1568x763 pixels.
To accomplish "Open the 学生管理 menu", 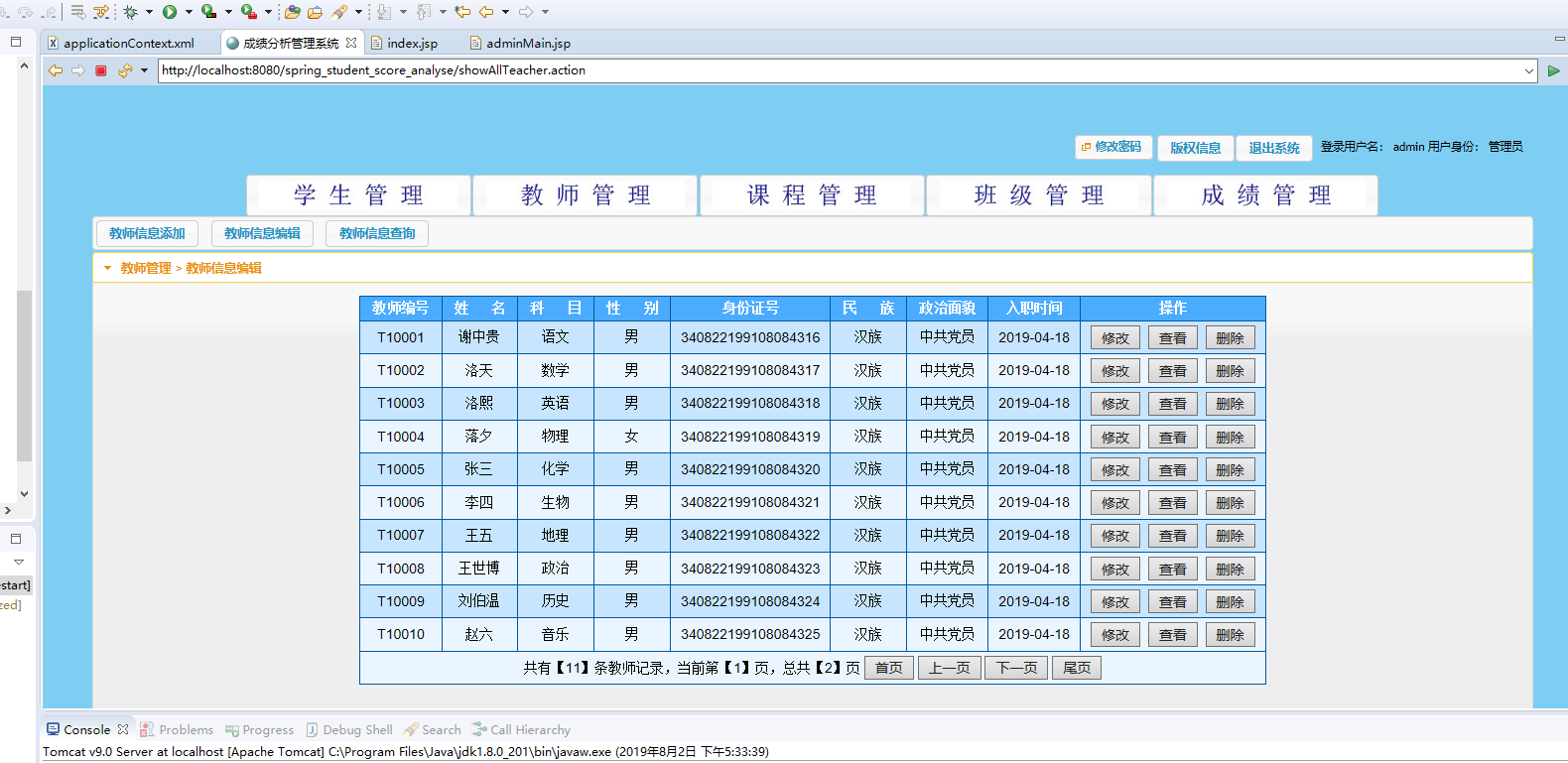I will [x=358, y=195].
